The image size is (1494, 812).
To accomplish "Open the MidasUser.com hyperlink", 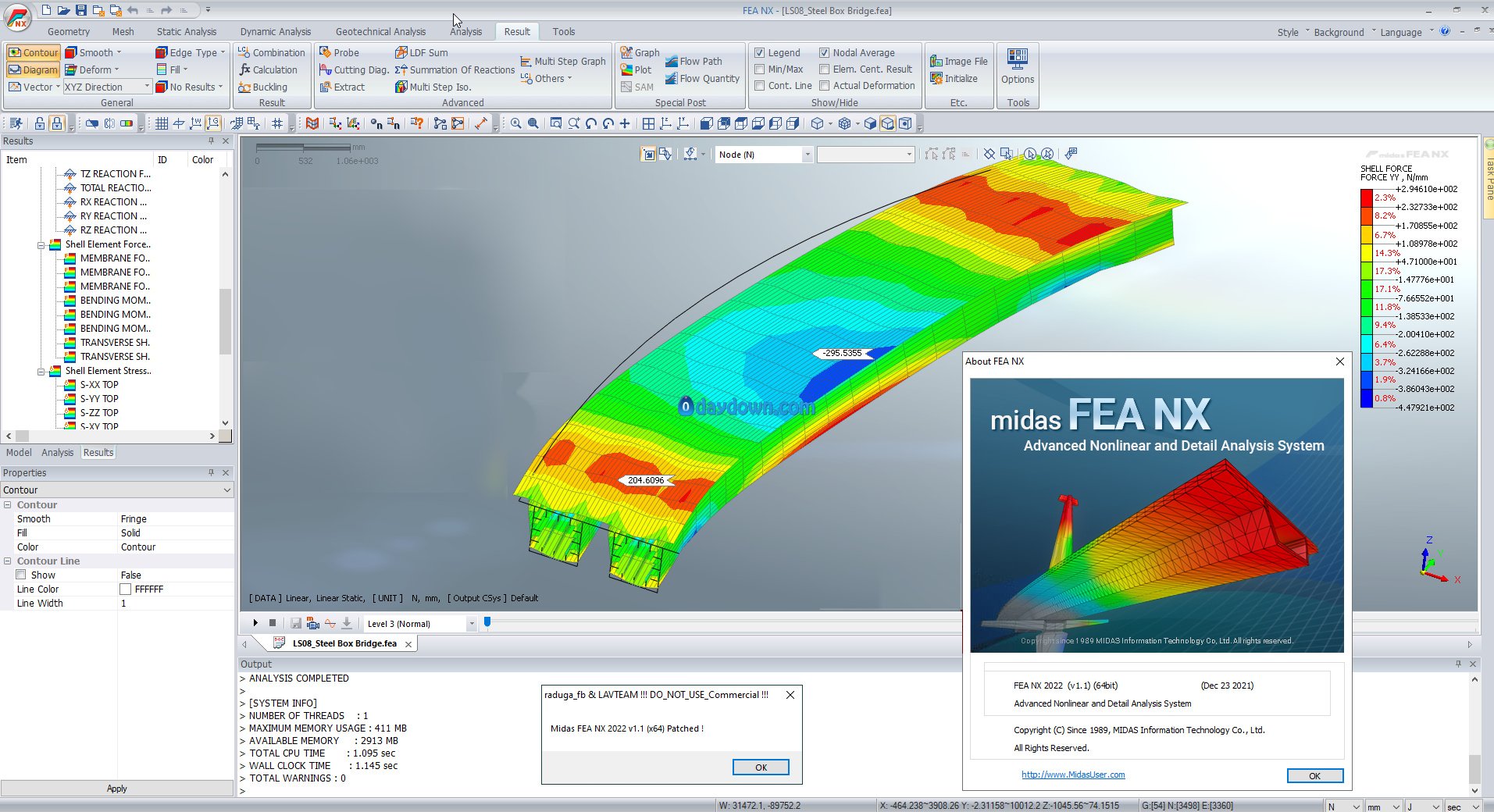I will point(1073,775).
